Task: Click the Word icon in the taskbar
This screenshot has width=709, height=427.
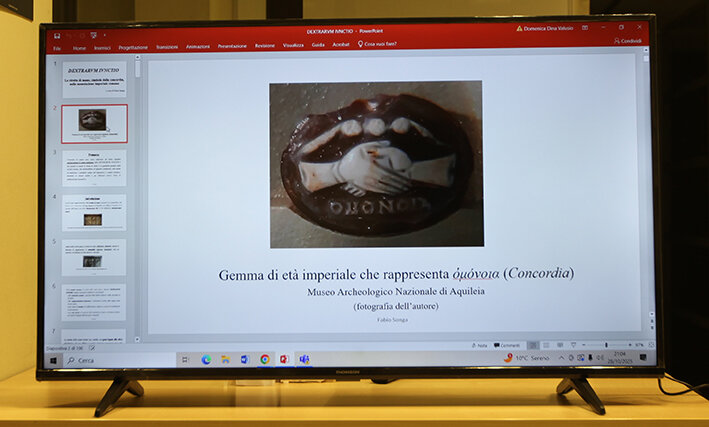Action: coord(244,359)
